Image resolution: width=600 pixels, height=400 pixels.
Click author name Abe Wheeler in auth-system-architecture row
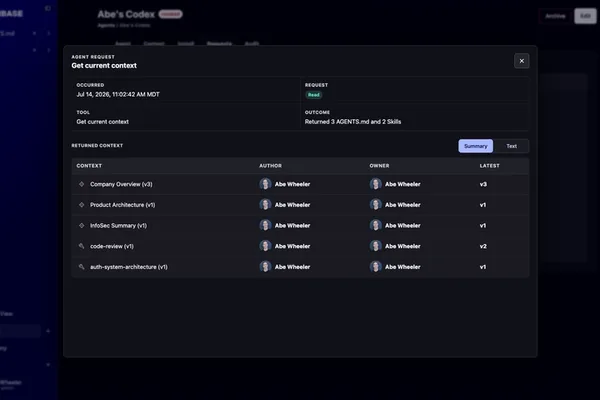(292, 267)
